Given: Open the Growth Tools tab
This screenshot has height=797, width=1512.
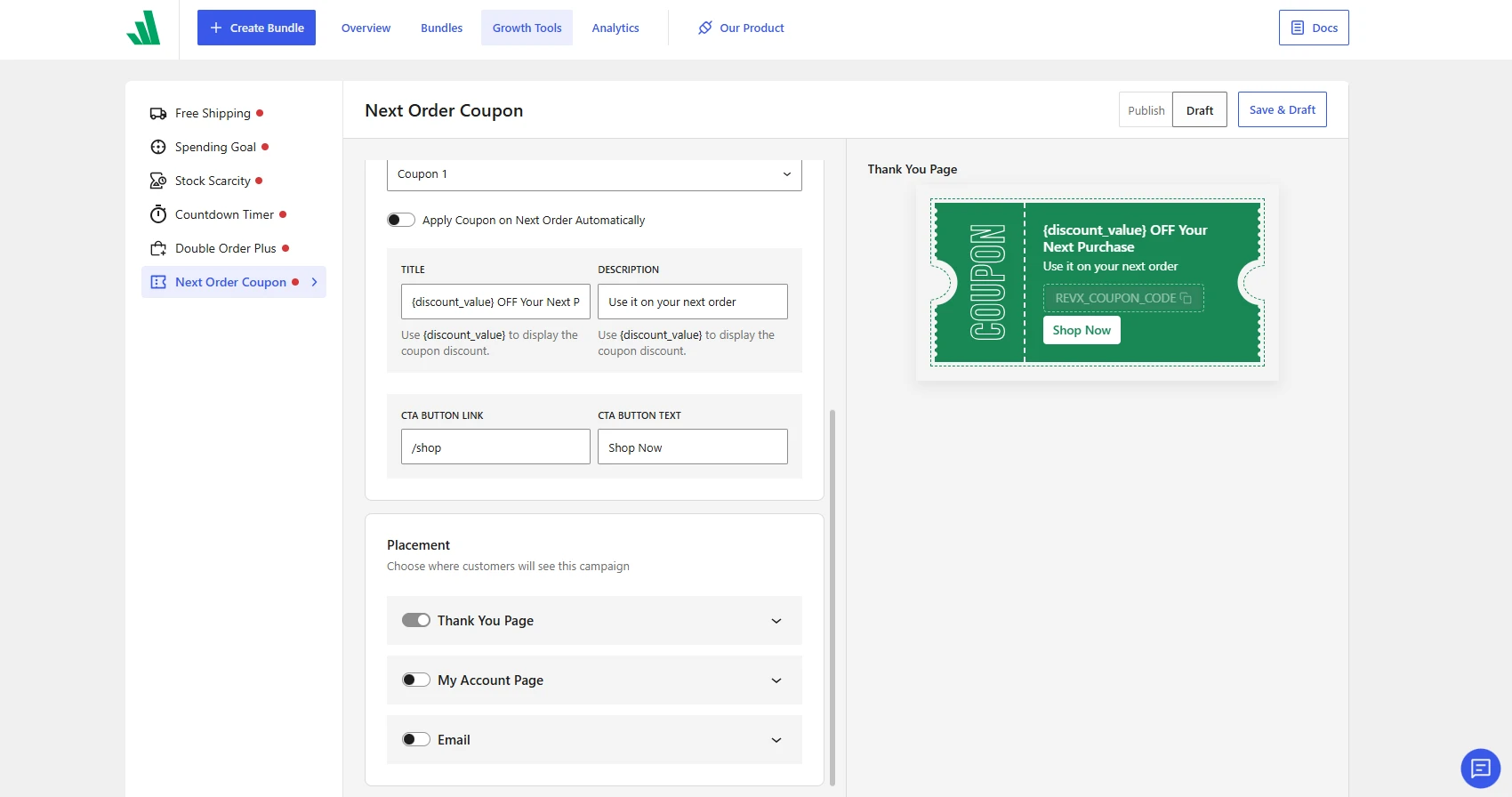Looking at the screenshot, I should tap(527, 28).
